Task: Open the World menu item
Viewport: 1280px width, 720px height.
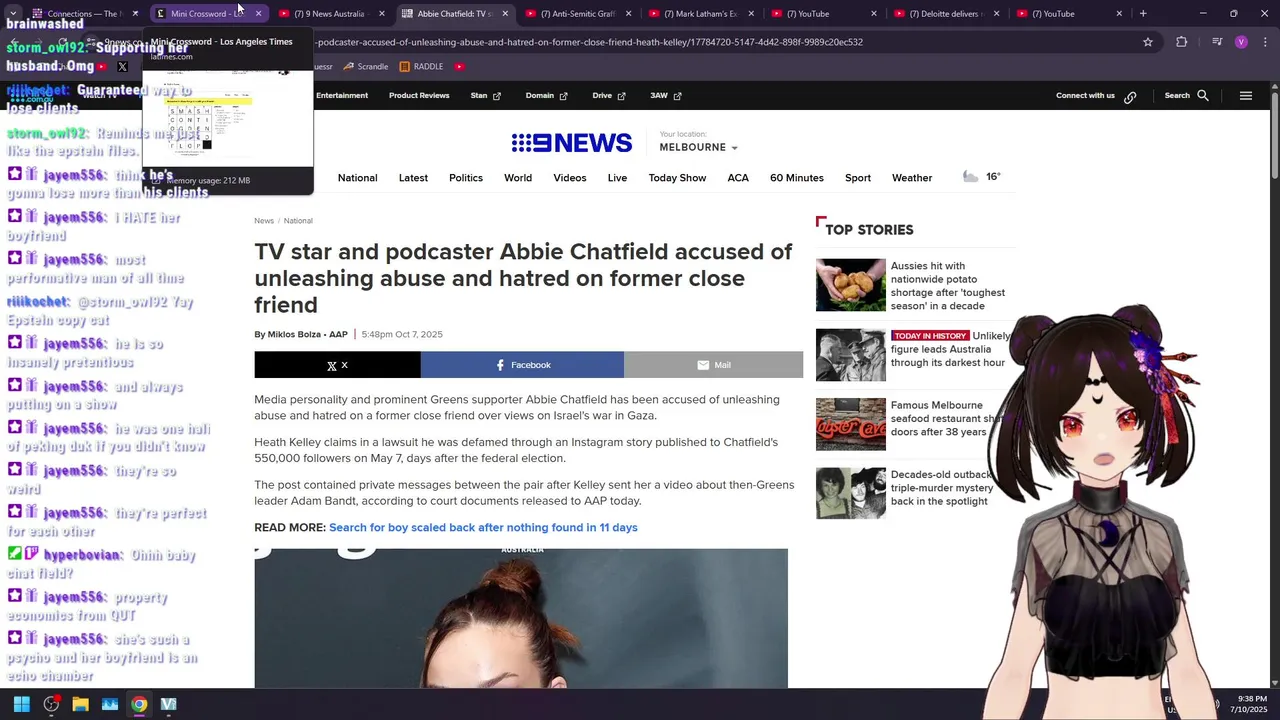Action: (x=518, y=178)
